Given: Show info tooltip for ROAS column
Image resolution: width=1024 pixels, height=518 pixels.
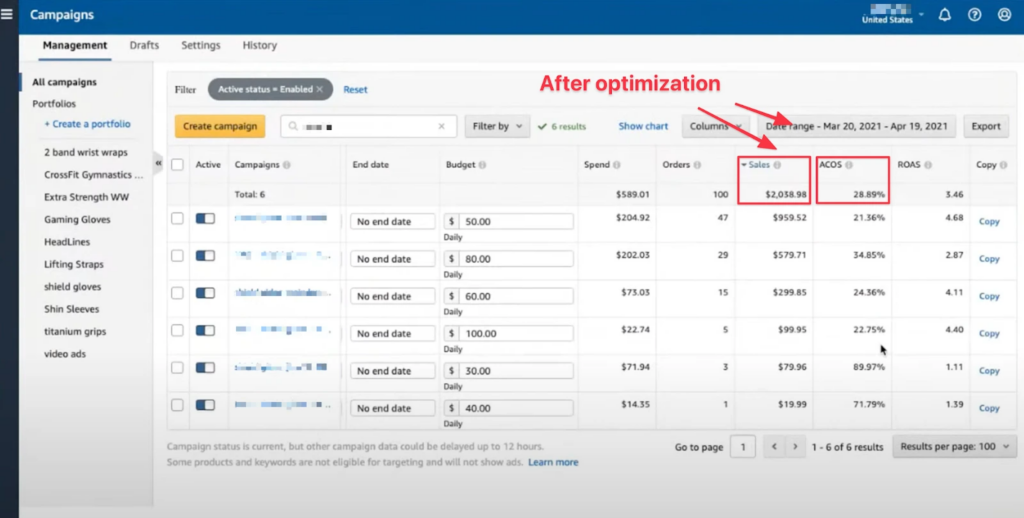Looking at the screenshot, I should 928,165.
